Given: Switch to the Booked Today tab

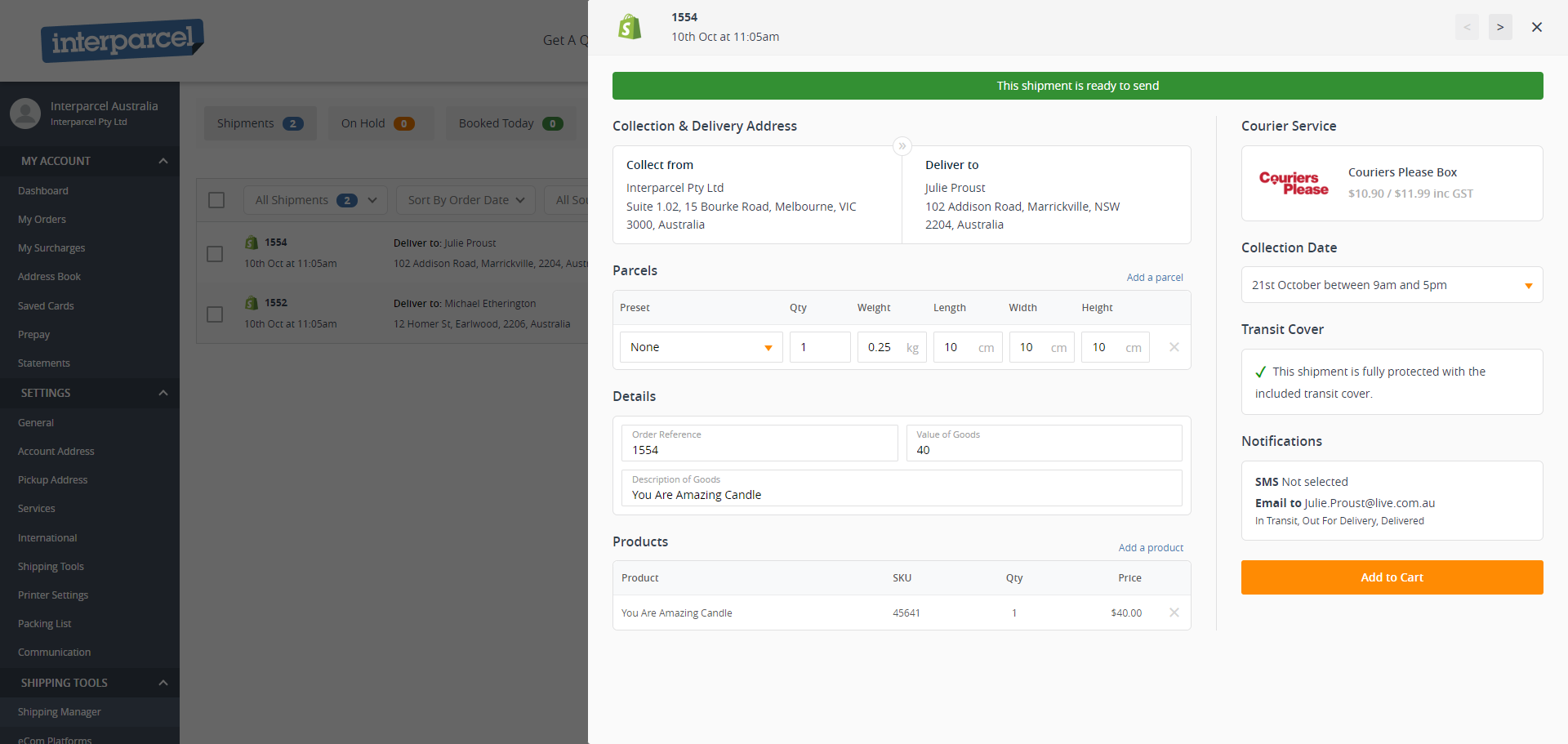Looking at the screenshot, I should 510,123.
